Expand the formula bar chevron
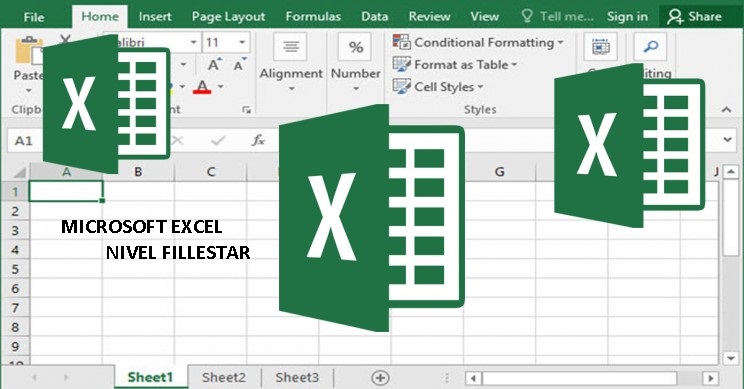 coord(728,140)
